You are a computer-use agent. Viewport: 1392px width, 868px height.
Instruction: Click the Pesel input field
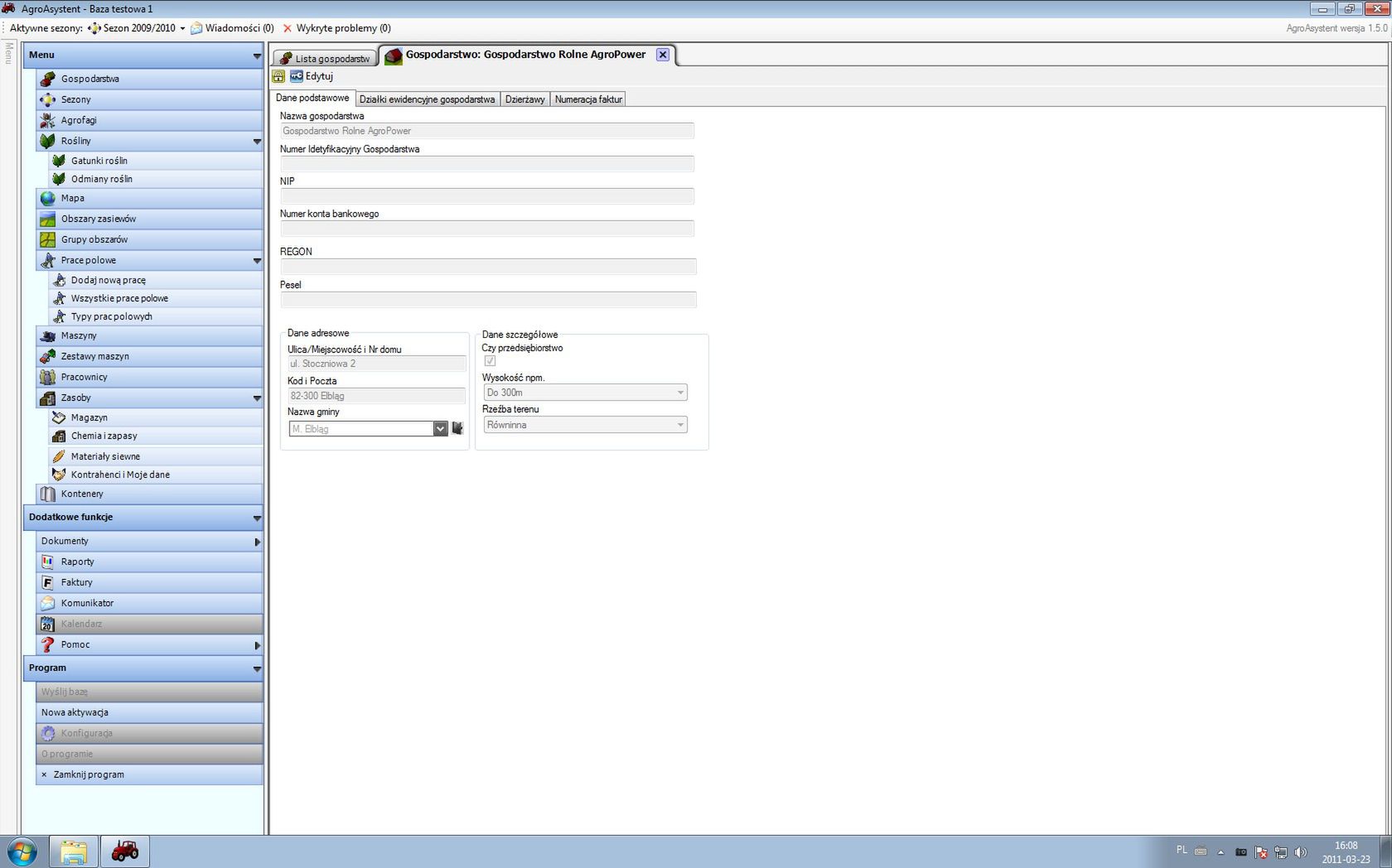488,299
